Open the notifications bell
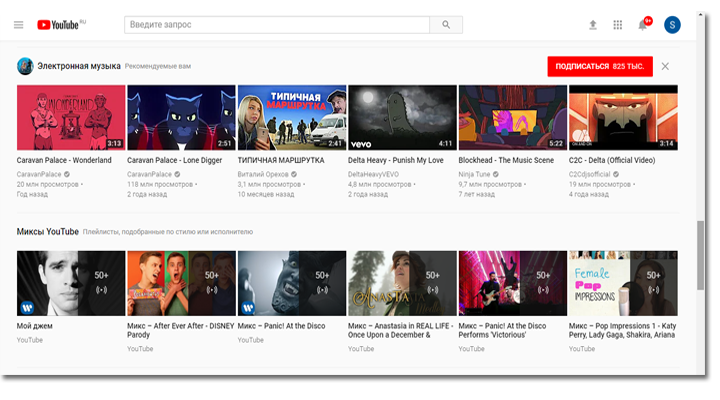 click(x=643, y=25)
